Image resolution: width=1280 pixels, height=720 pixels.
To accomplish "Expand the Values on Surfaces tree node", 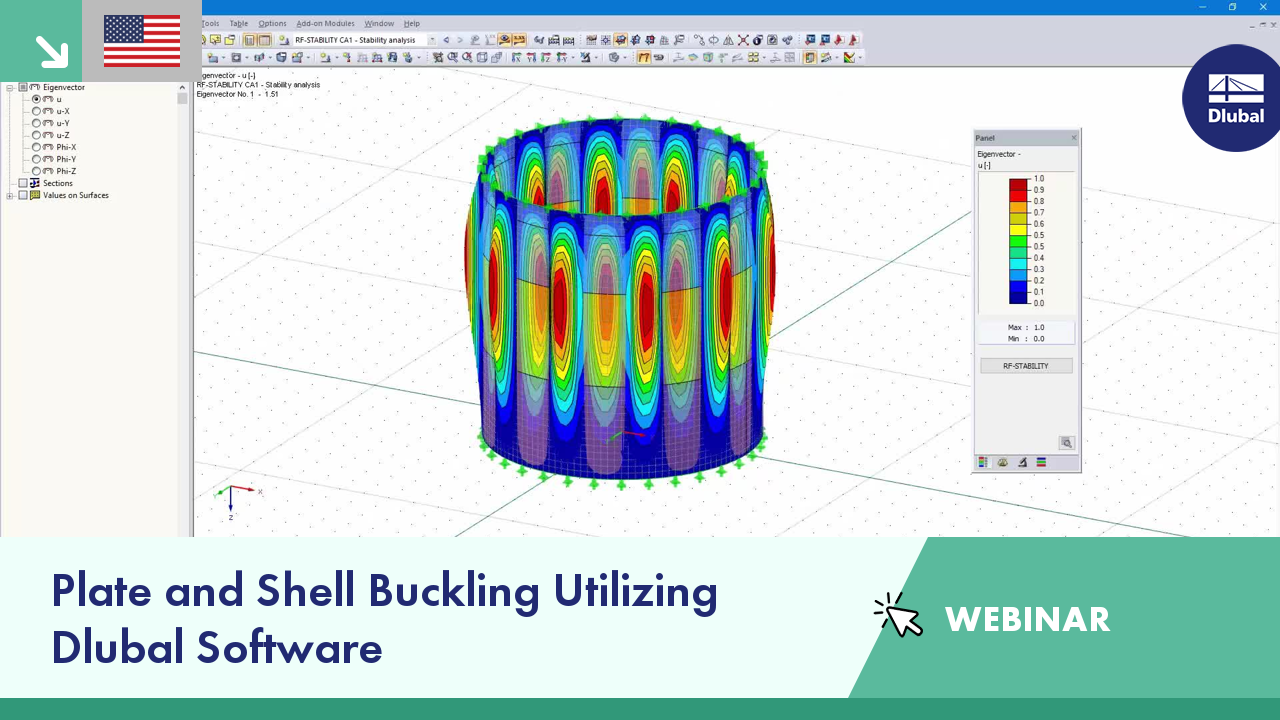I will (9, 195).
